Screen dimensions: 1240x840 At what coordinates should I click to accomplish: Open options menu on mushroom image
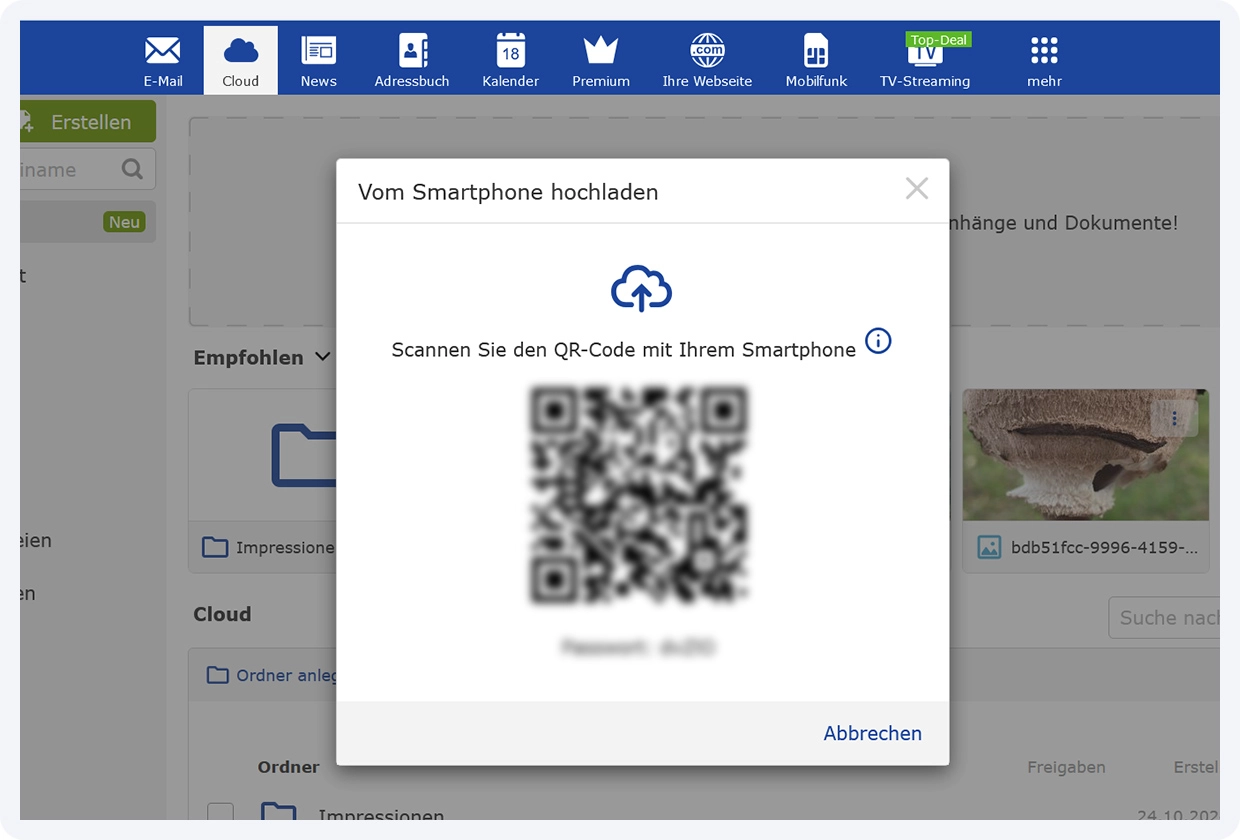point(1175,418)
